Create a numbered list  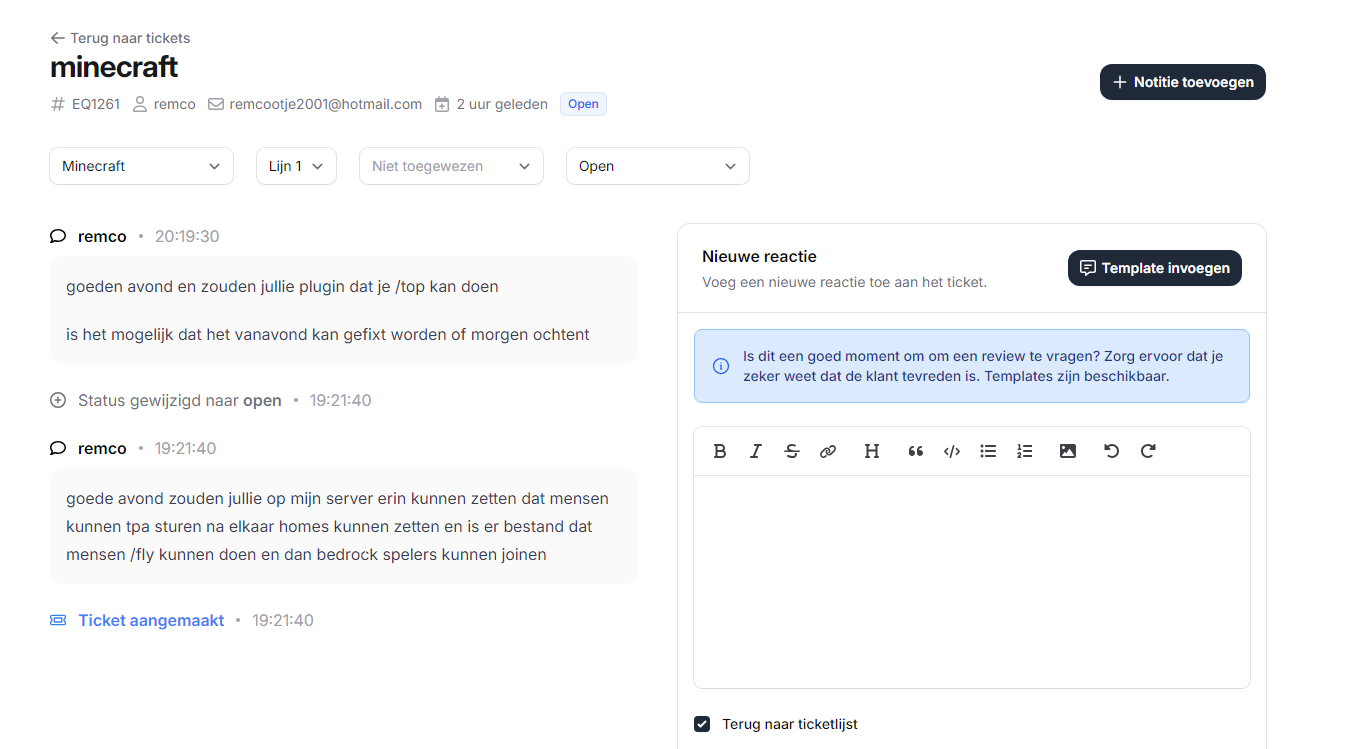pos(1024,451)
